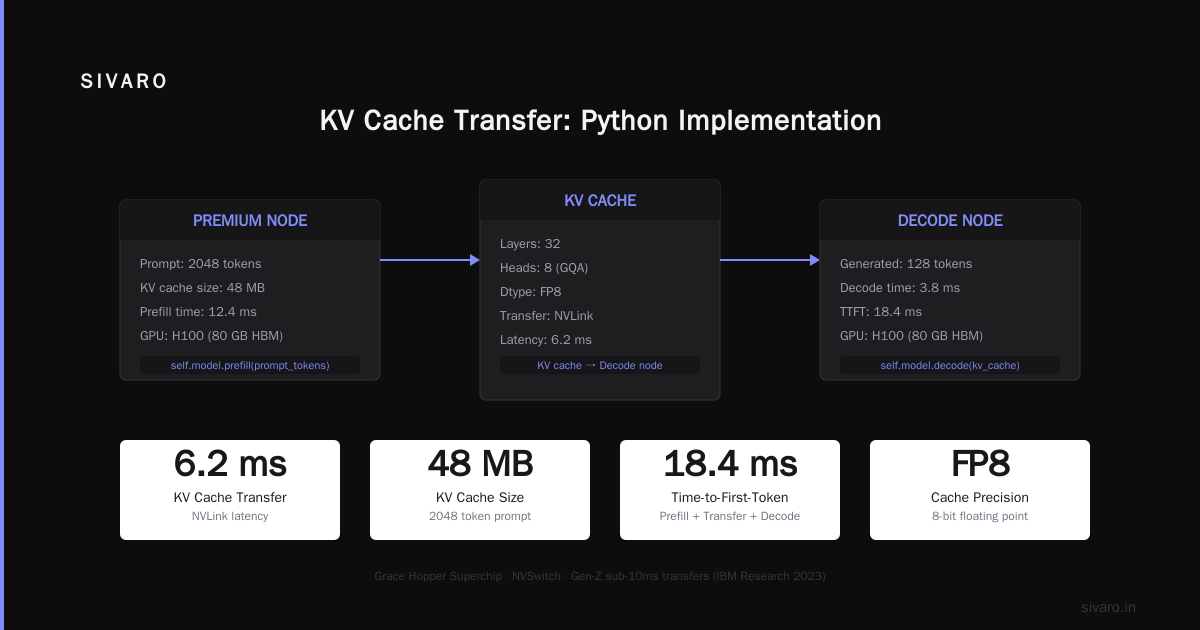The image size is (1200, 630).
Task: Click "Prefill + Transfer + Decode" caption
Action: tap(730, 516)
